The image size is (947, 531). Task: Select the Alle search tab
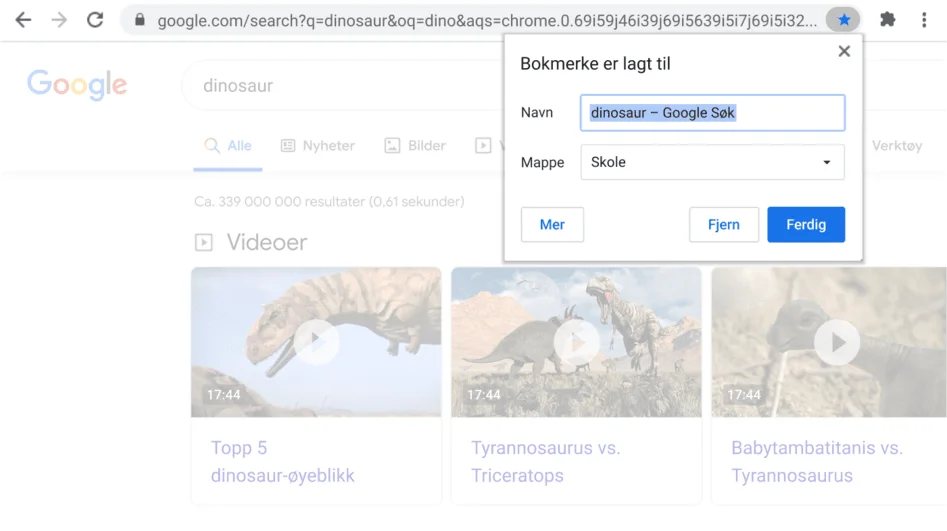(x=228, y=146)
